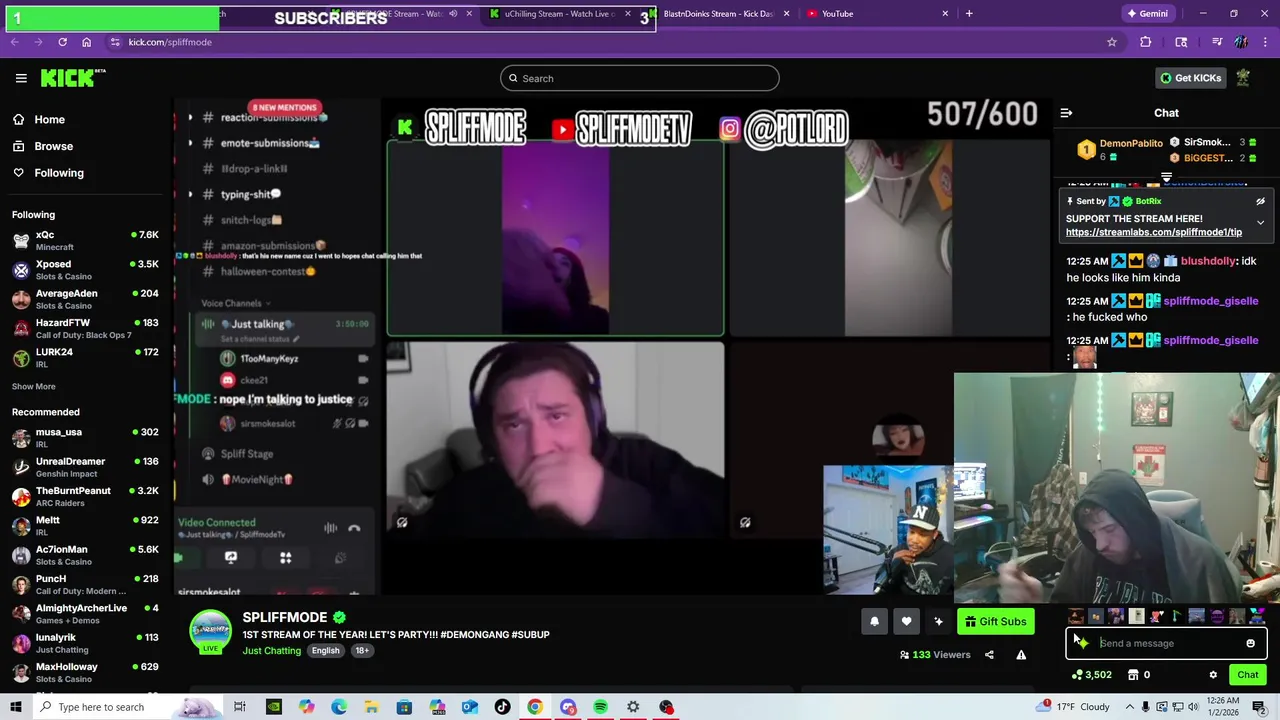Open Chrome extensions puzzle icon
This screenshot has height=720, width=1280.
click(x=1146, y=42)
